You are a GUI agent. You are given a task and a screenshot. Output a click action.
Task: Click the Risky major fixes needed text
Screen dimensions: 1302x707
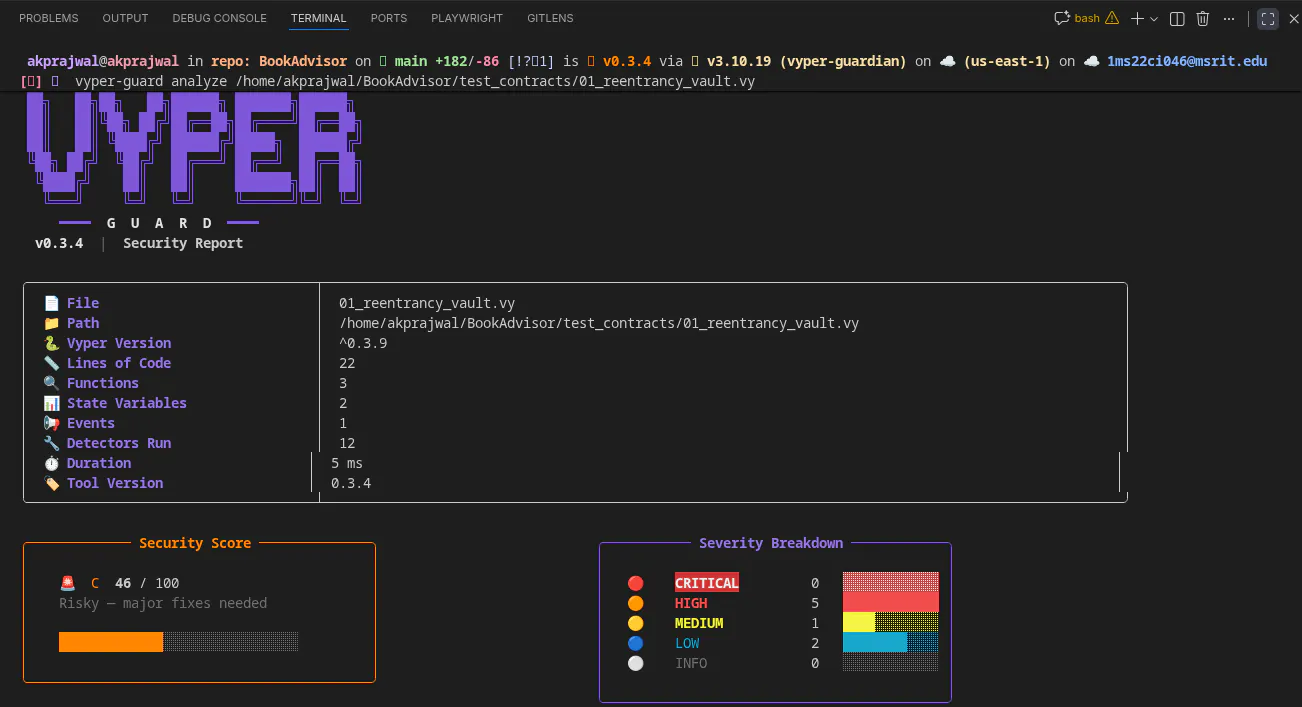click(x=163, y=603)
